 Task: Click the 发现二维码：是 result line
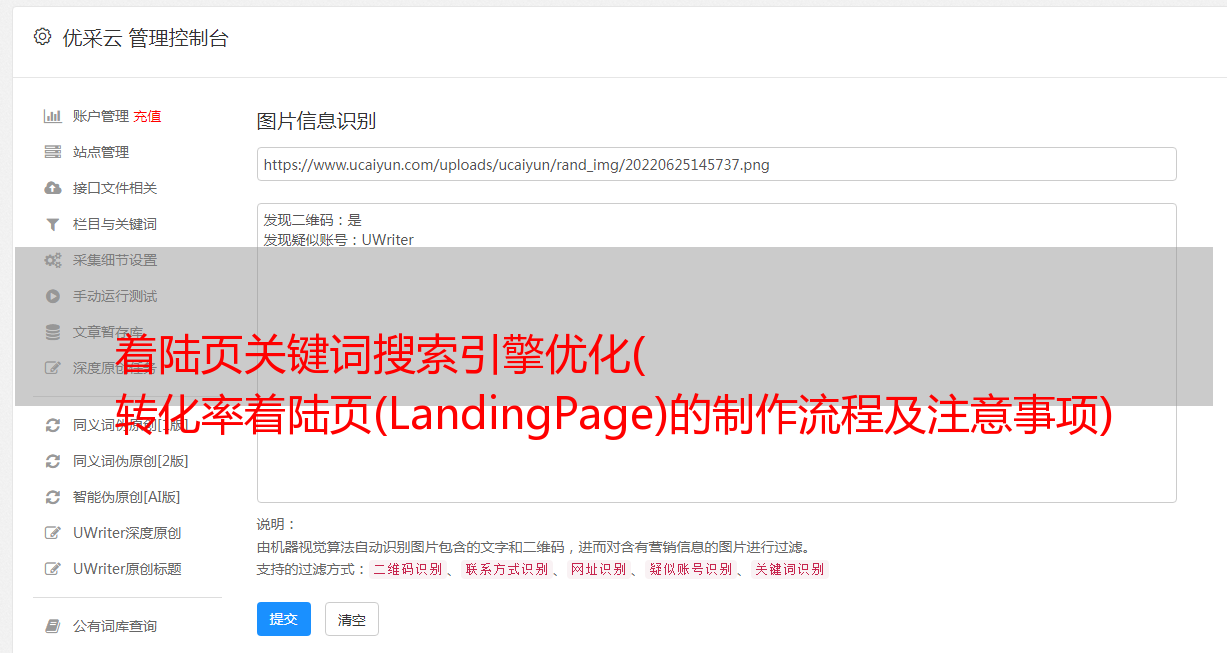(313, 220)
